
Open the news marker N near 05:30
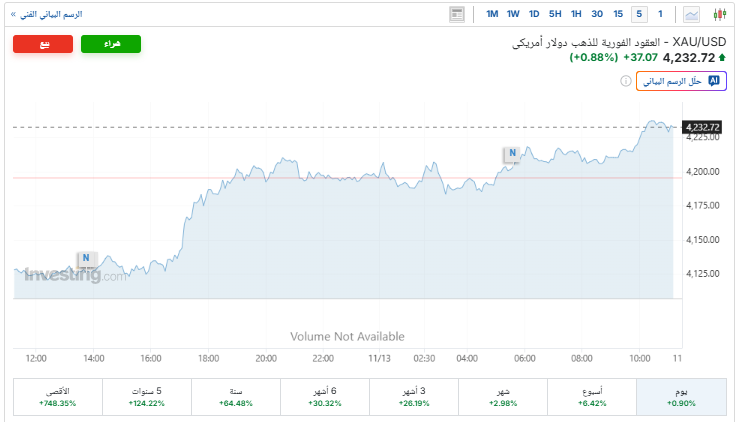(x=512, y=154)
